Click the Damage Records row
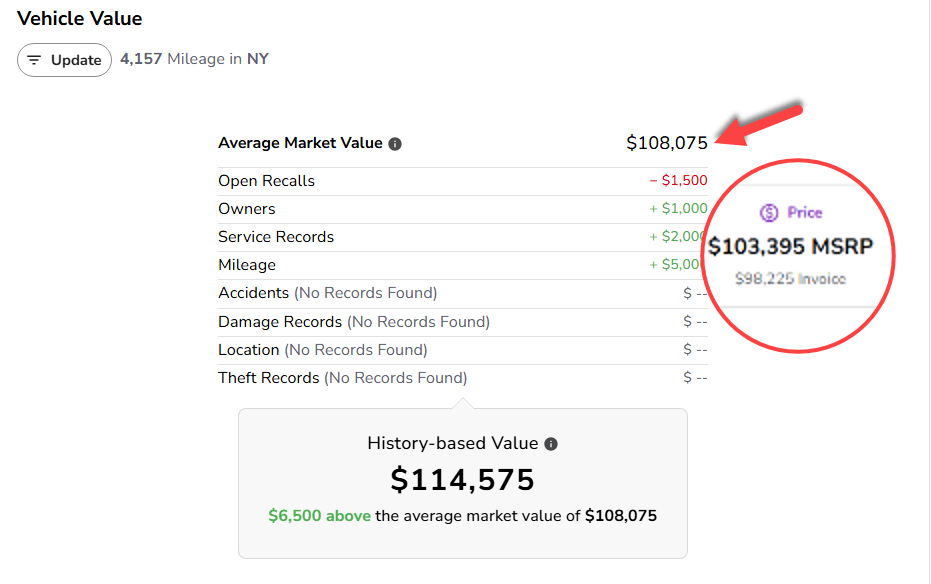931x584 pixels. (x=463, y=322)
